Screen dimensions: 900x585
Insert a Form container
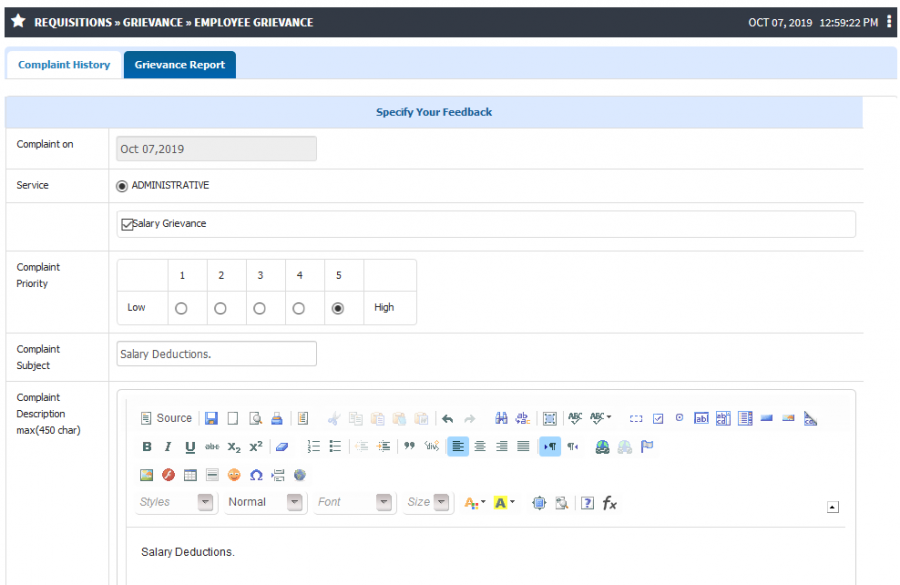tap(636, 419)
